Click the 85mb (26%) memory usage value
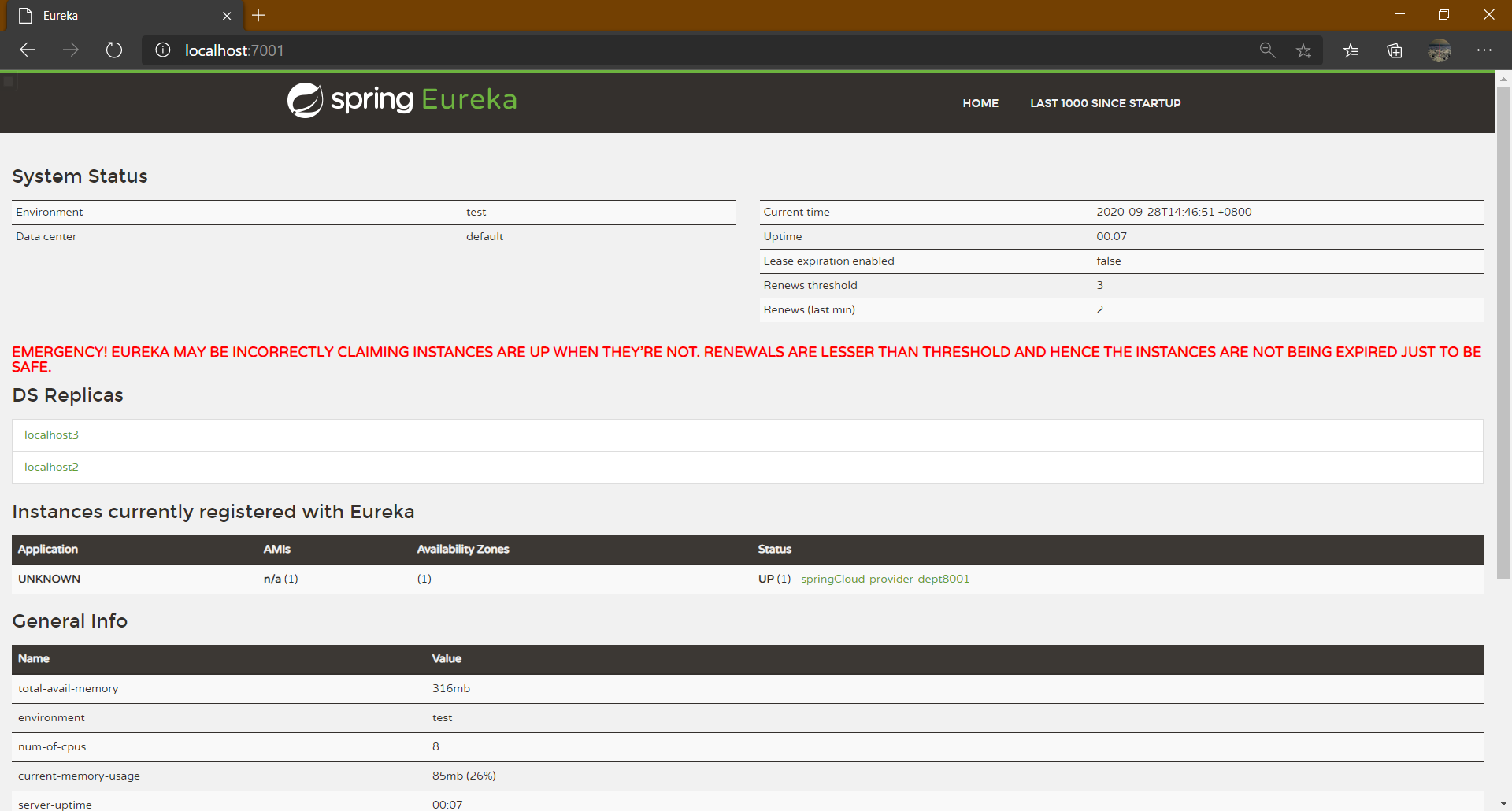The image size is (1512, 811). (464, 776)
